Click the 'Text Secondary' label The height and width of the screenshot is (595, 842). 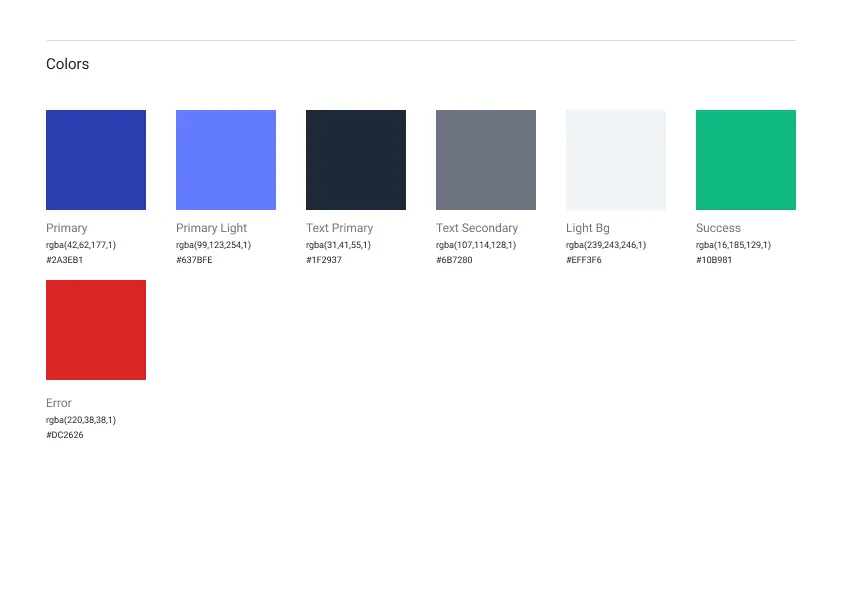477,228
